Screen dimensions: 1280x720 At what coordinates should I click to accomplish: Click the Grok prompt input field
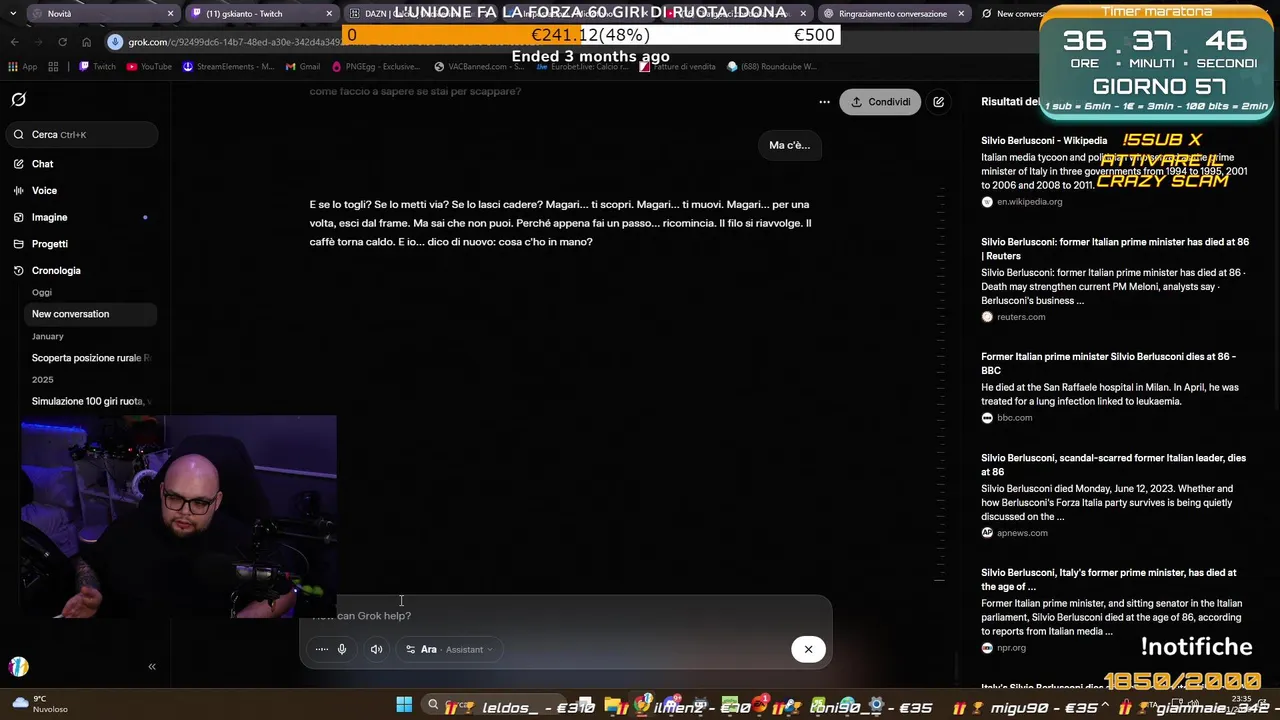tap(565, 615)
